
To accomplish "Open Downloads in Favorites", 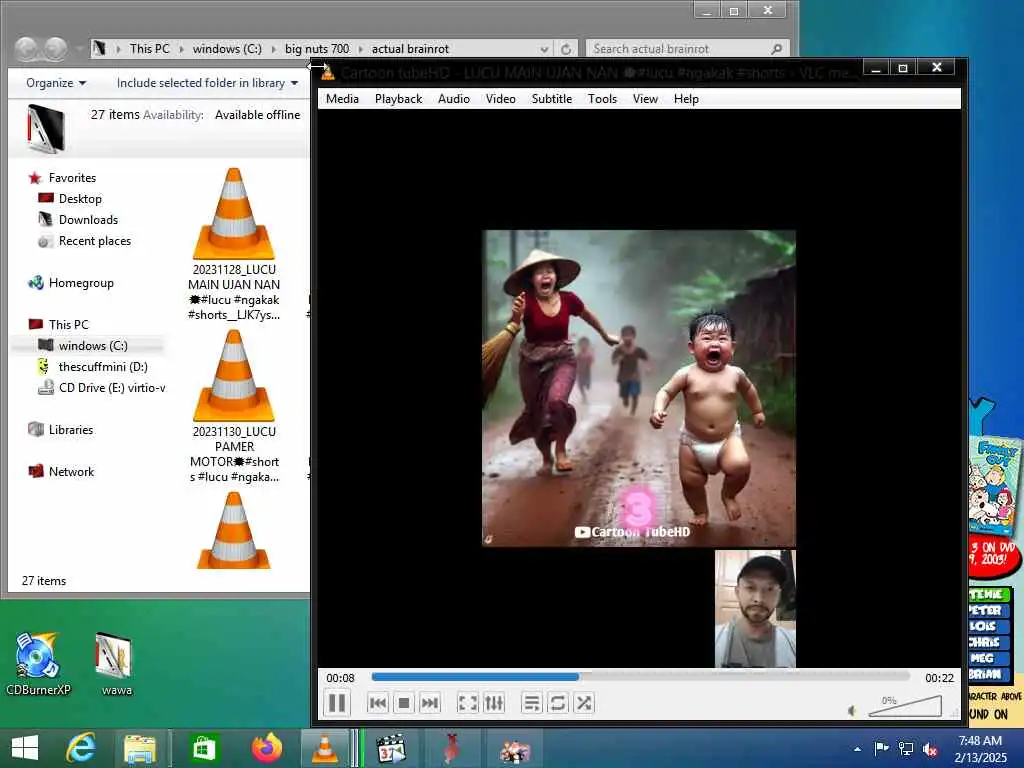I will [88, 219].
